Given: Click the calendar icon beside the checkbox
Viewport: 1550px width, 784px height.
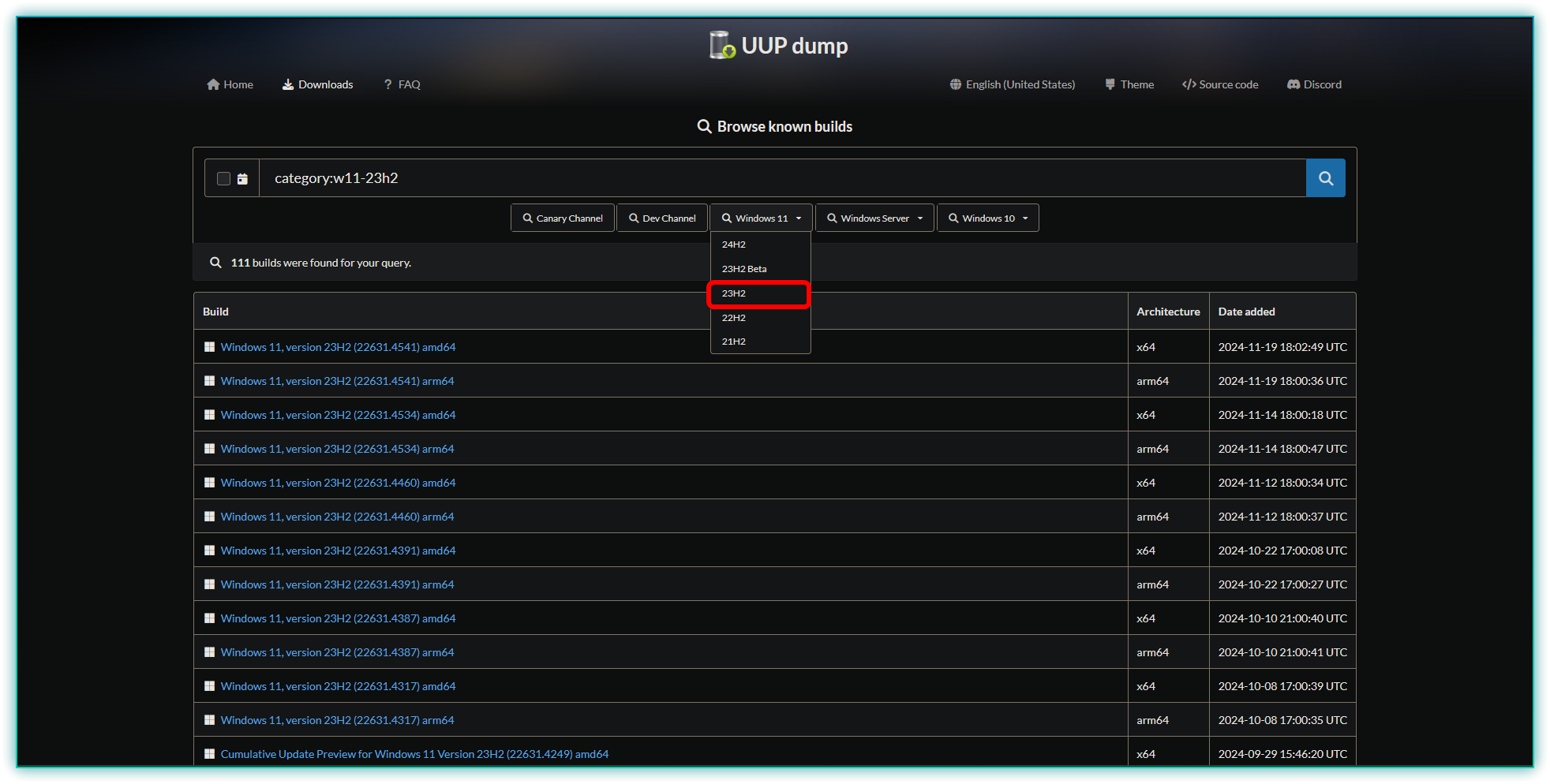Looking at the screenshot, I should coord(242,179).
